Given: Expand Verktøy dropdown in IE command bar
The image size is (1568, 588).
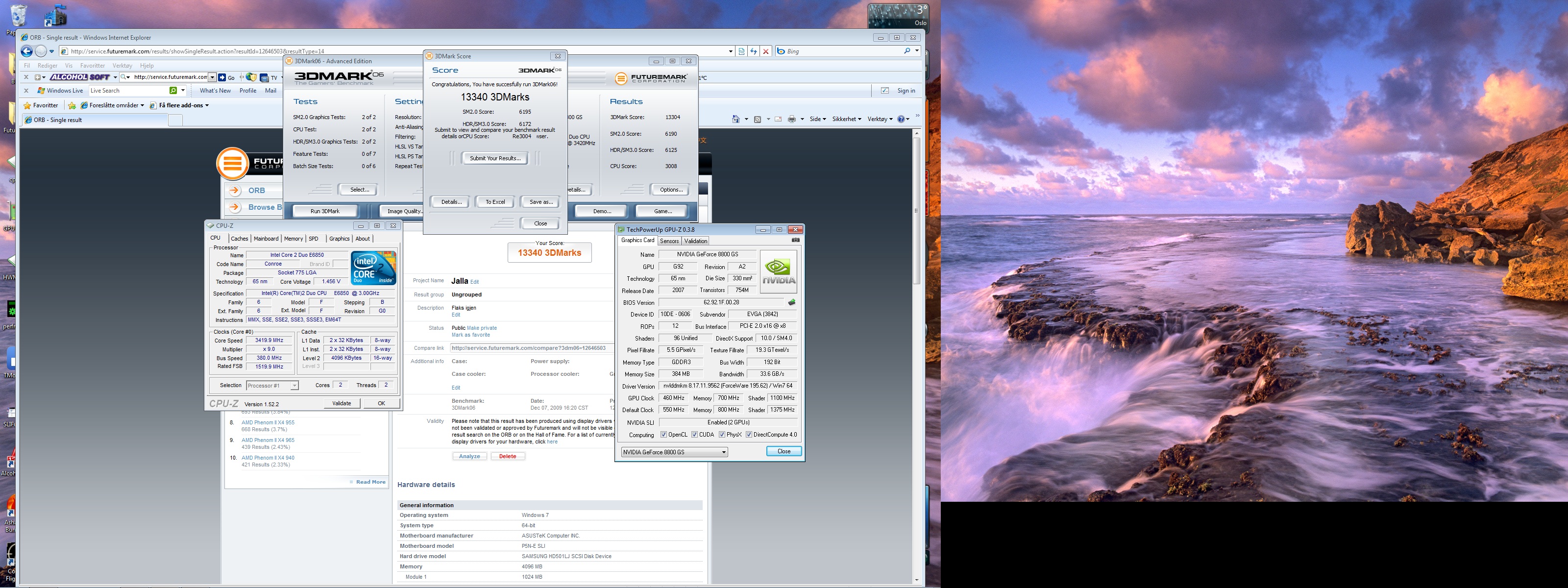Looking at the screenshot, I should tap(880, 119).
